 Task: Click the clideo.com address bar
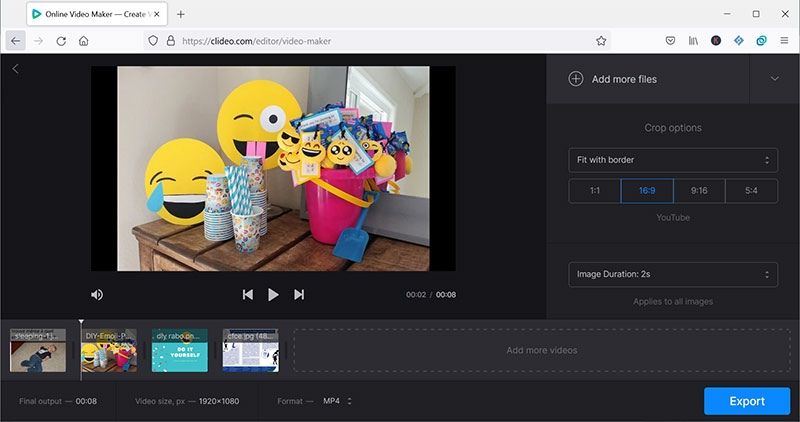378,41
